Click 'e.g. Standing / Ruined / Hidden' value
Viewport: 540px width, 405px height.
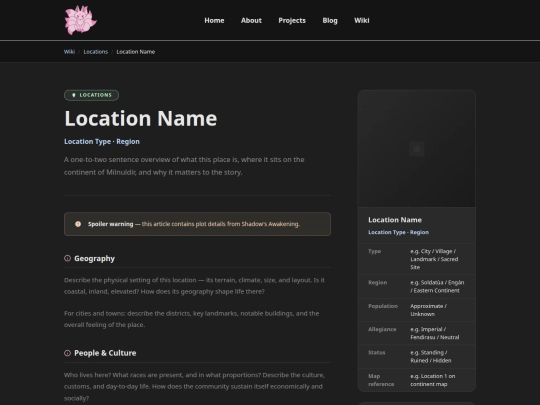(x=431, y=356)
